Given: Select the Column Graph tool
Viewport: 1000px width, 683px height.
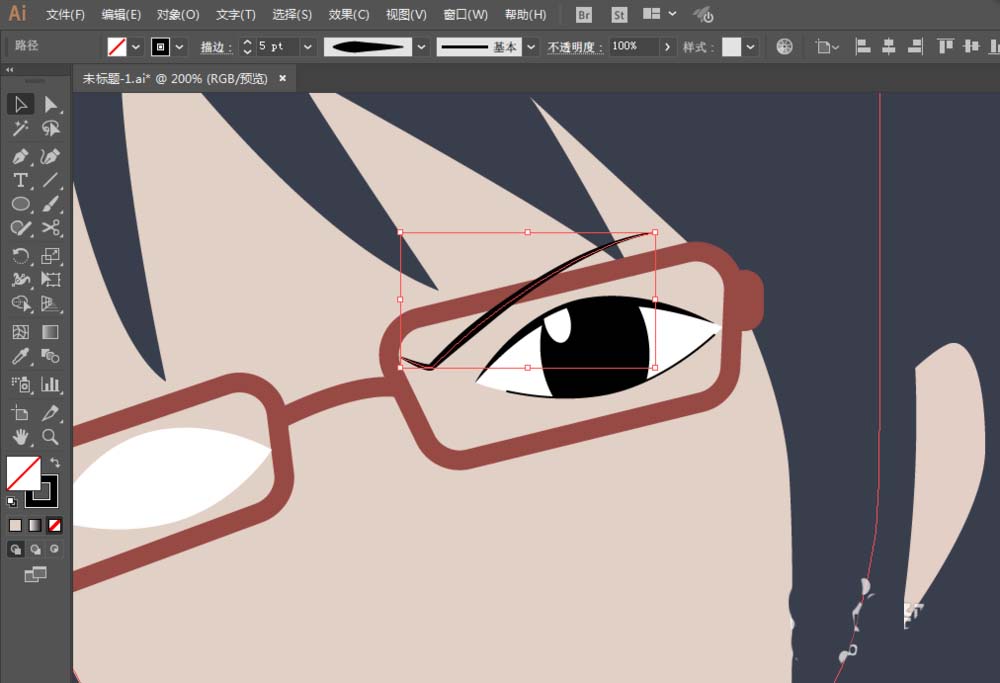Looking at the screenshot, I should tap(50, 384).
